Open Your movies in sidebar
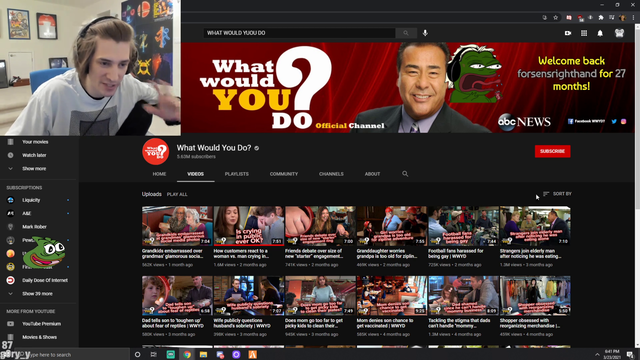This screenshot has height=360, width=640. tap(35, 142)
